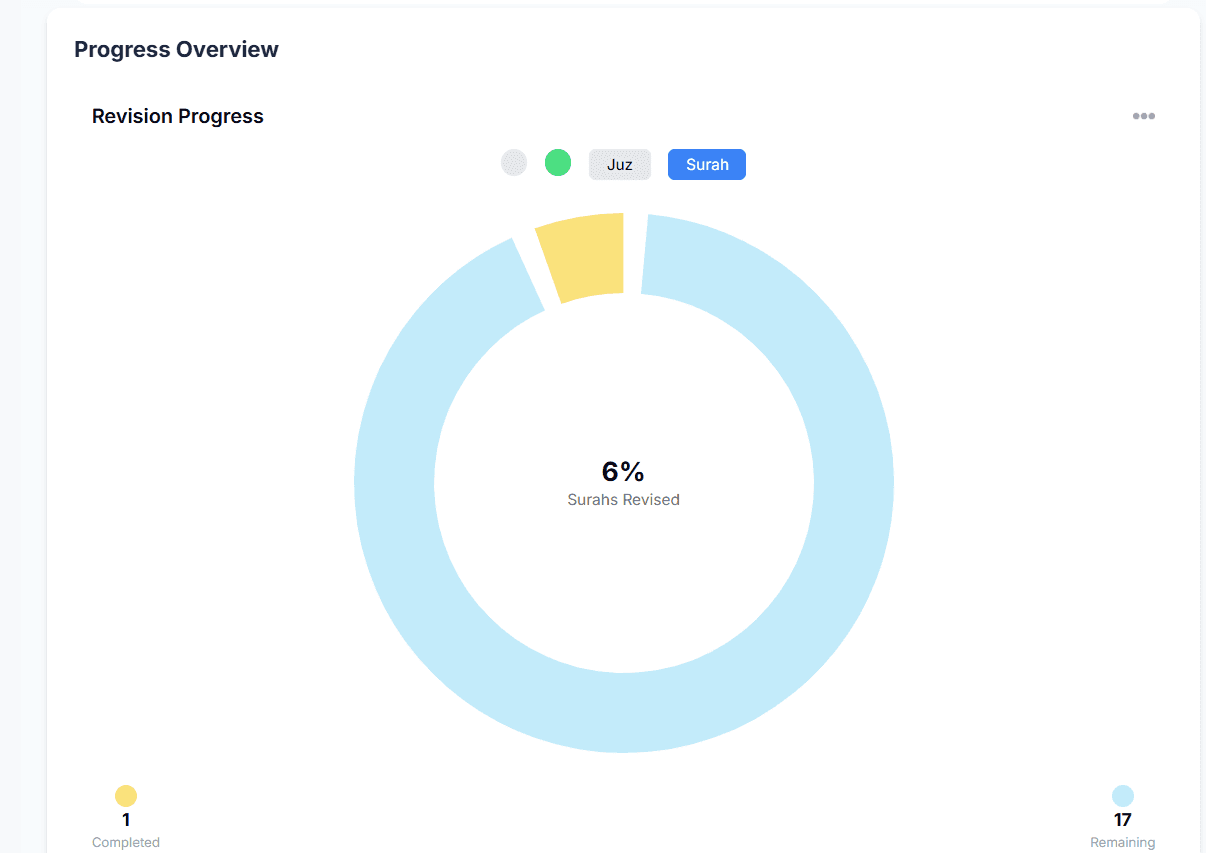Open the Revision Progress options menu
The image size is (1206, 853).
(1143, 115)
